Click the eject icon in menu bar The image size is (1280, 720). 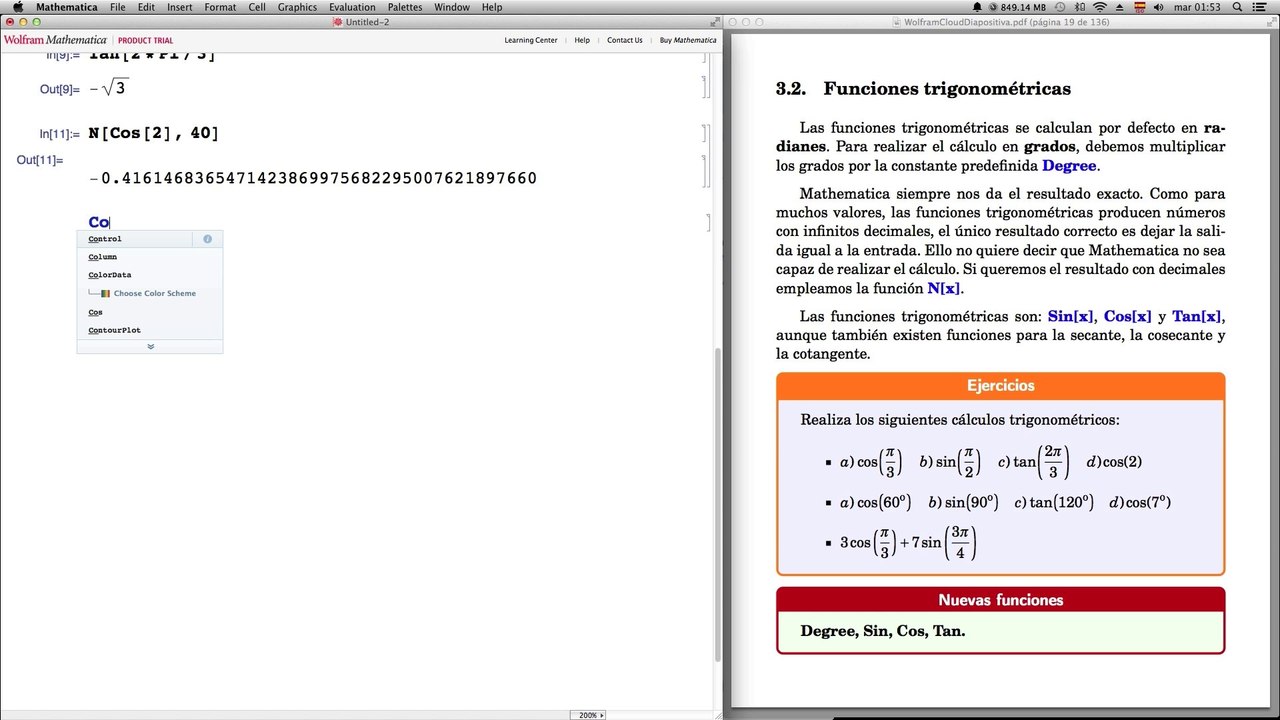point(1119,7)
